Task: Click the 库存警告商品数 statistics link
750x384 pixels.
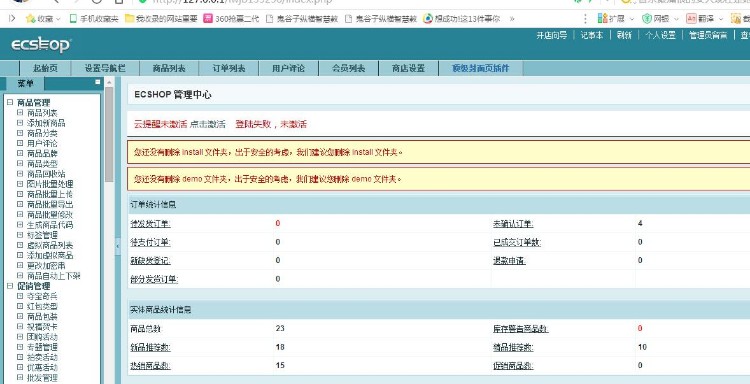Action: pos(521,329)
